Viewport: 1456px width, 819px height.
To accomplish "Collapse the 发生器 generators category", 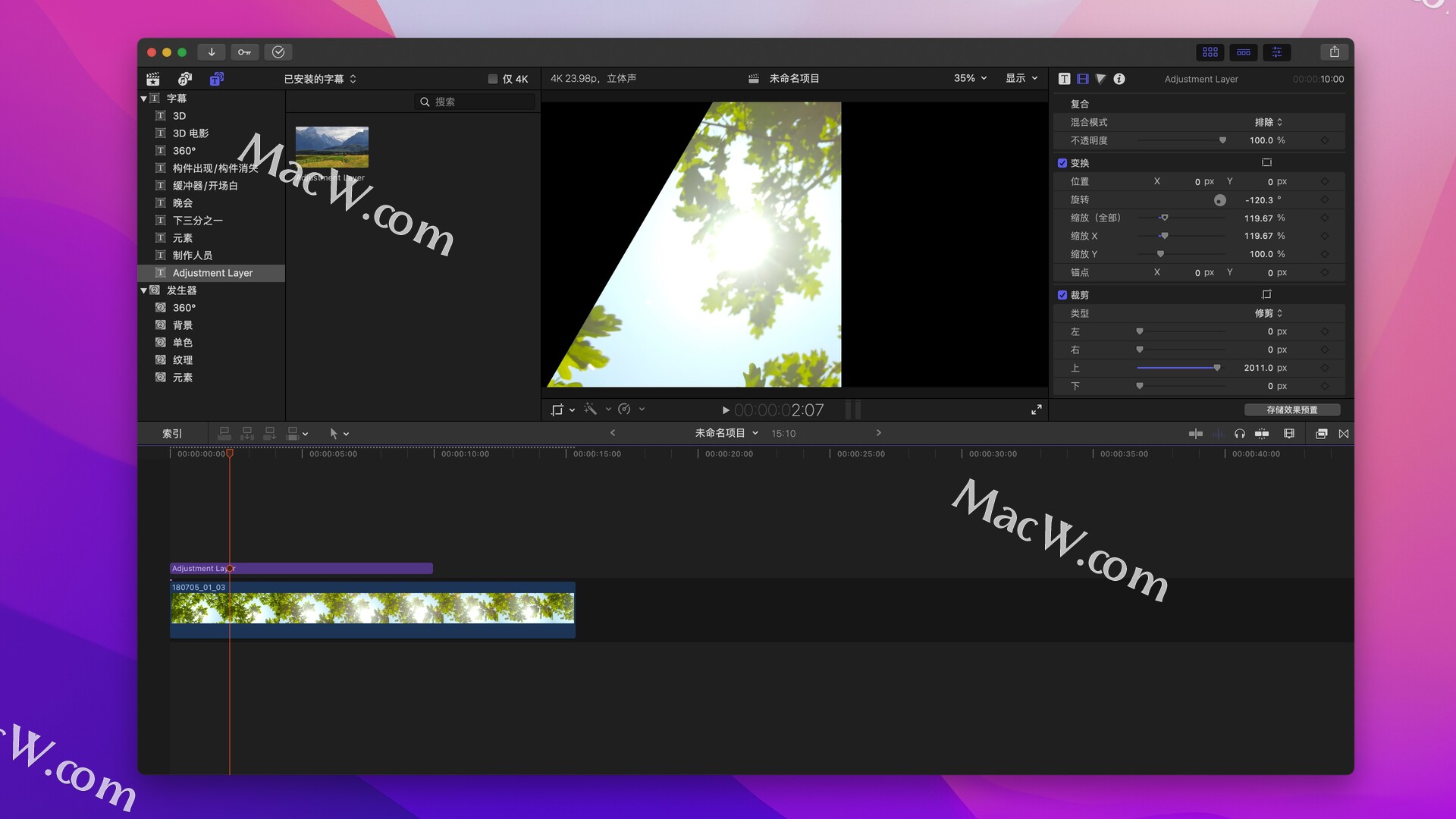I will (x=143, y=290).
